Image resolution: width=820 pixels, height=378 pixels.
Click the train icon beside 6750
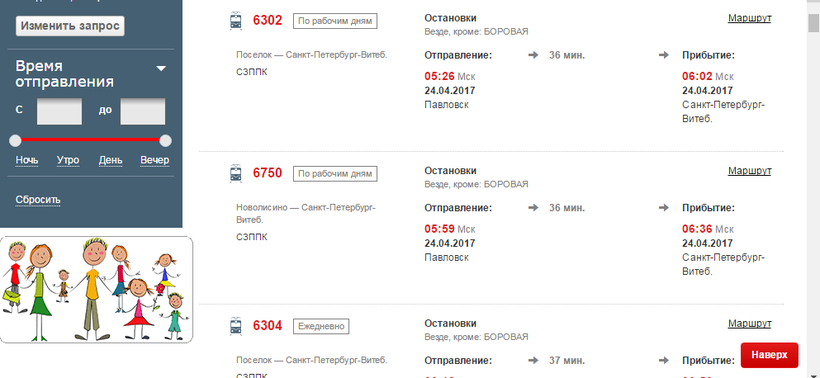point(236,174)
